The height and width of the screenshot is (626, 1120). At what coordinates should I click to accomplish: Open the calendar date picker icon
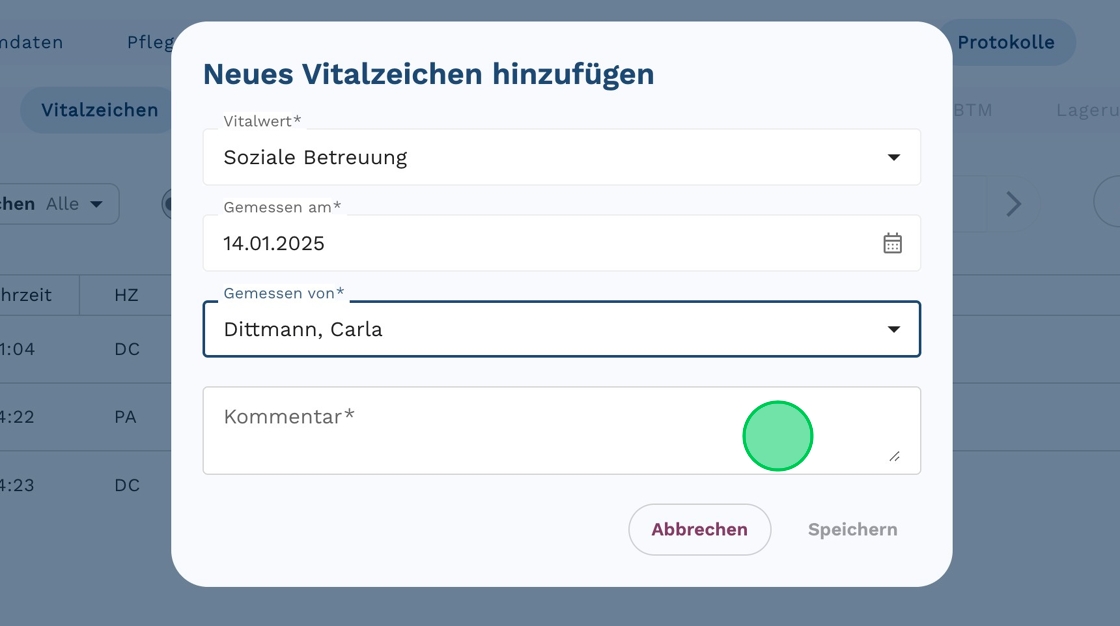point(892,243)
